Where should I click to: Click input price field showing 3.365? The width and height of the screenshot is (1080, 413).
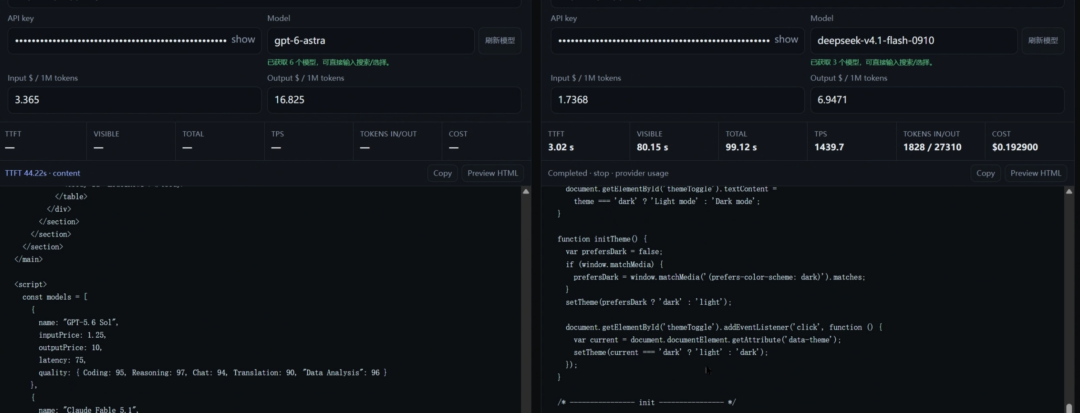tap(134, 100)
